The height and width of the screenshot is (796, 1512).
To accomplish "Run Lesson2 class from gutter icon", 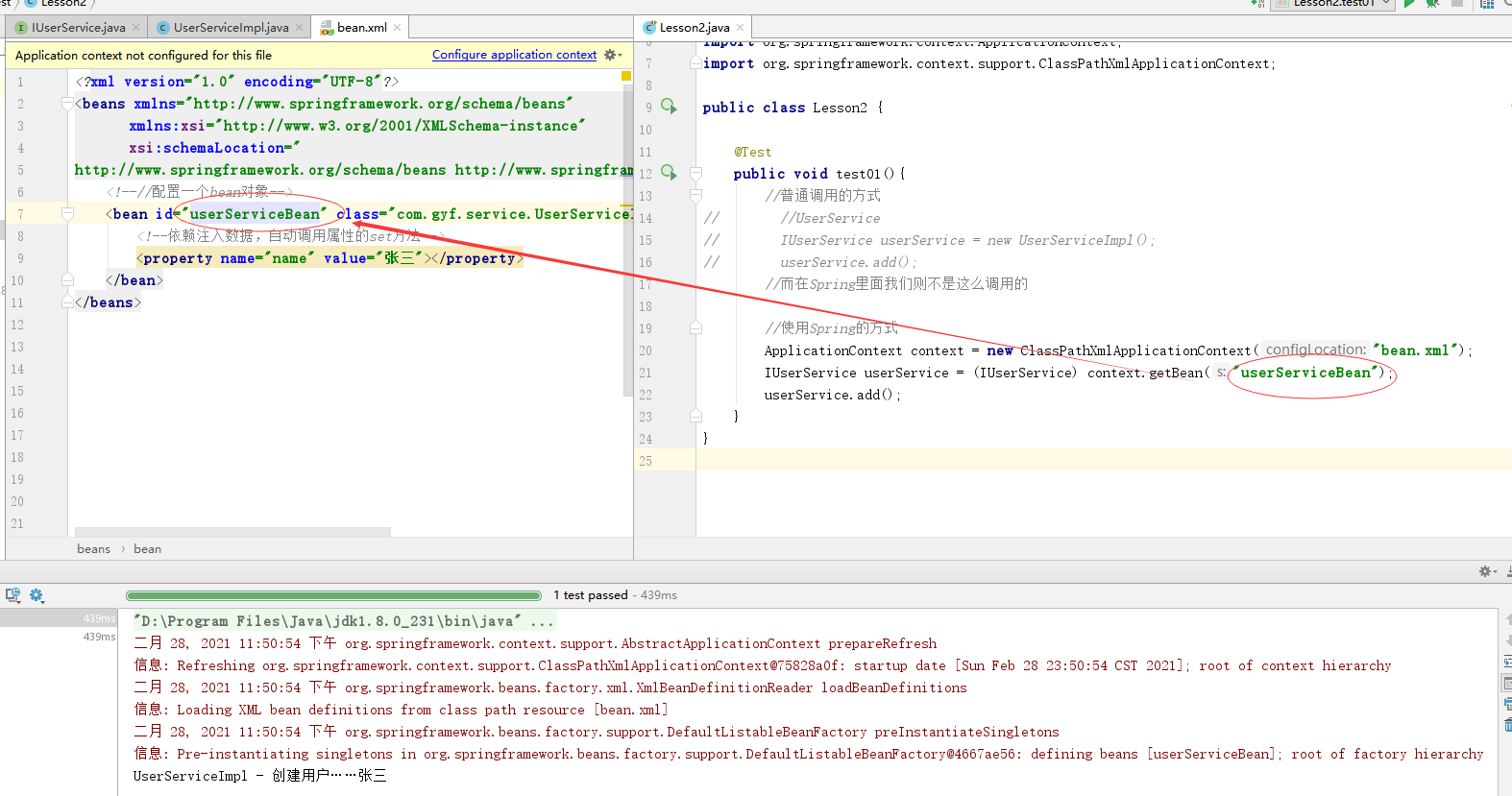I will (669, 107).
